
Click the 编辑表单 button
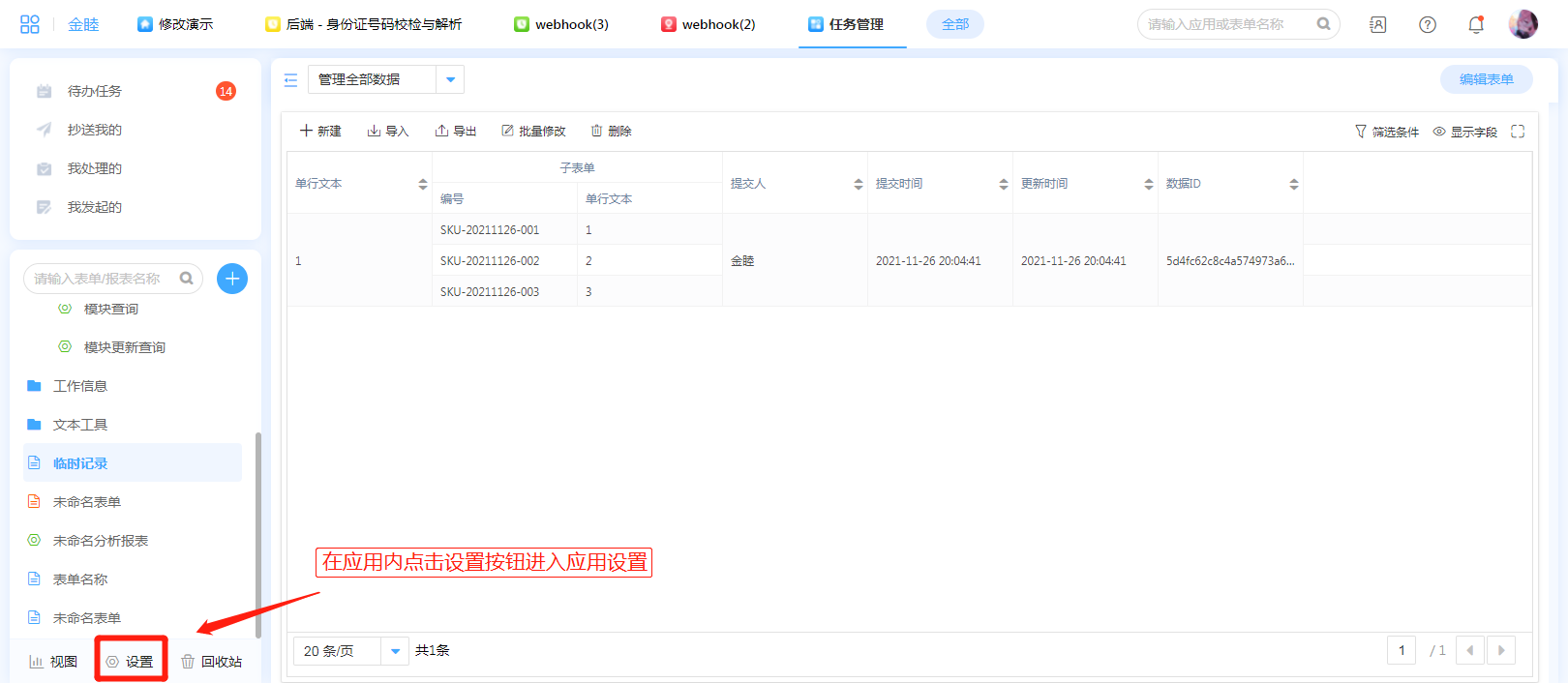tap(1486, 79)
